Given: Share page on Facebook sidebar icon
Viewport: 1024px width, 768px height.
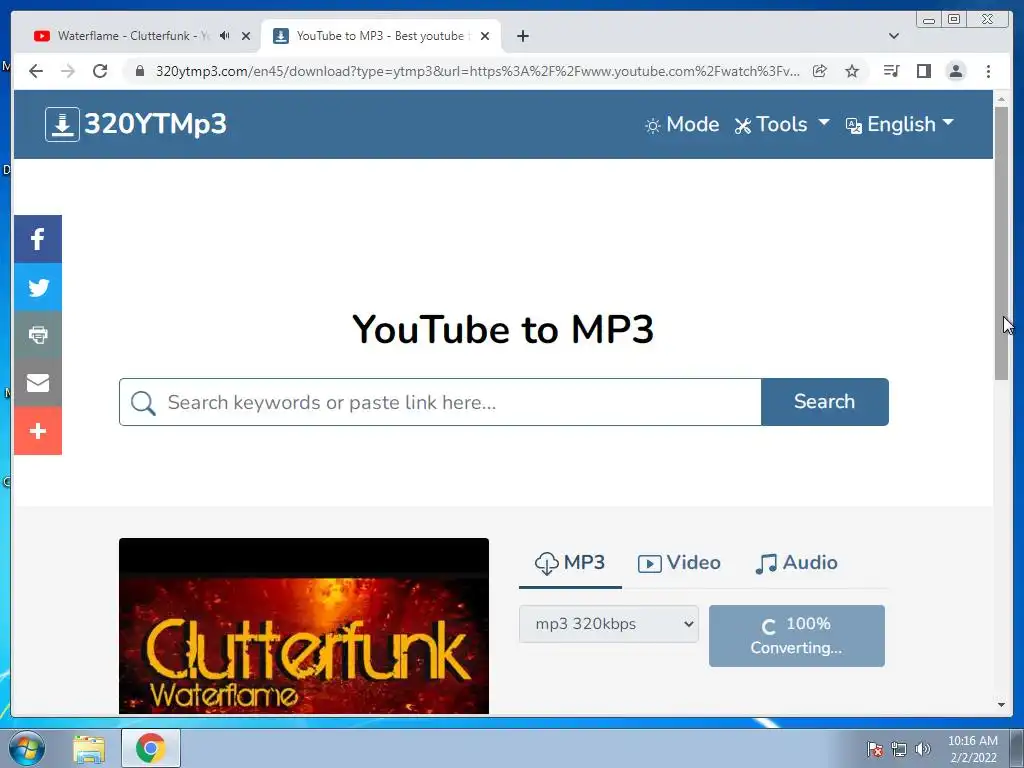Looking at the screenshot, I should (x=38, y=239).
